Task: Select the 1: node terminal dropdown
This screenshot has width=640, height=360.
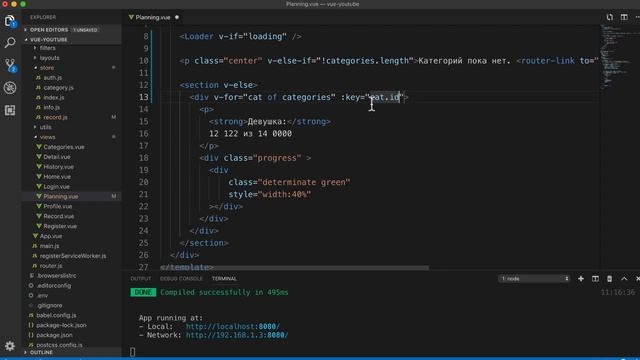Action: (x=534, y=278)
